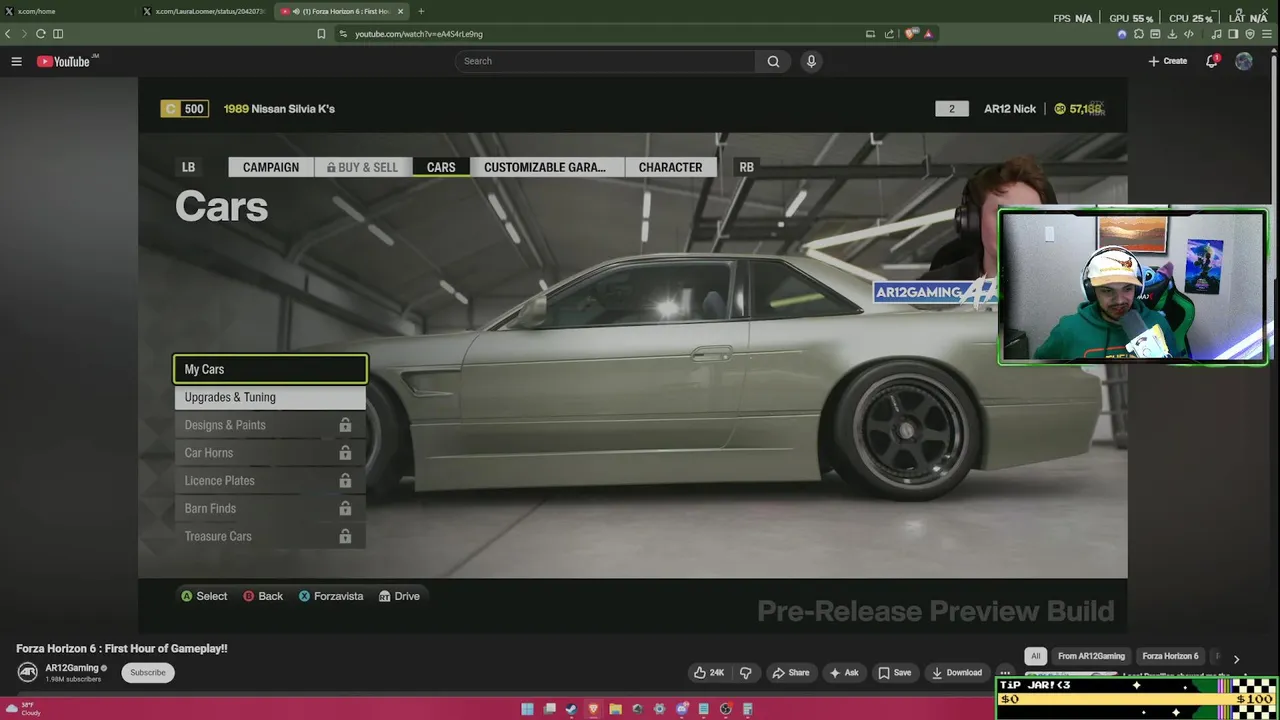Click the Share button under video

[790, 673]
